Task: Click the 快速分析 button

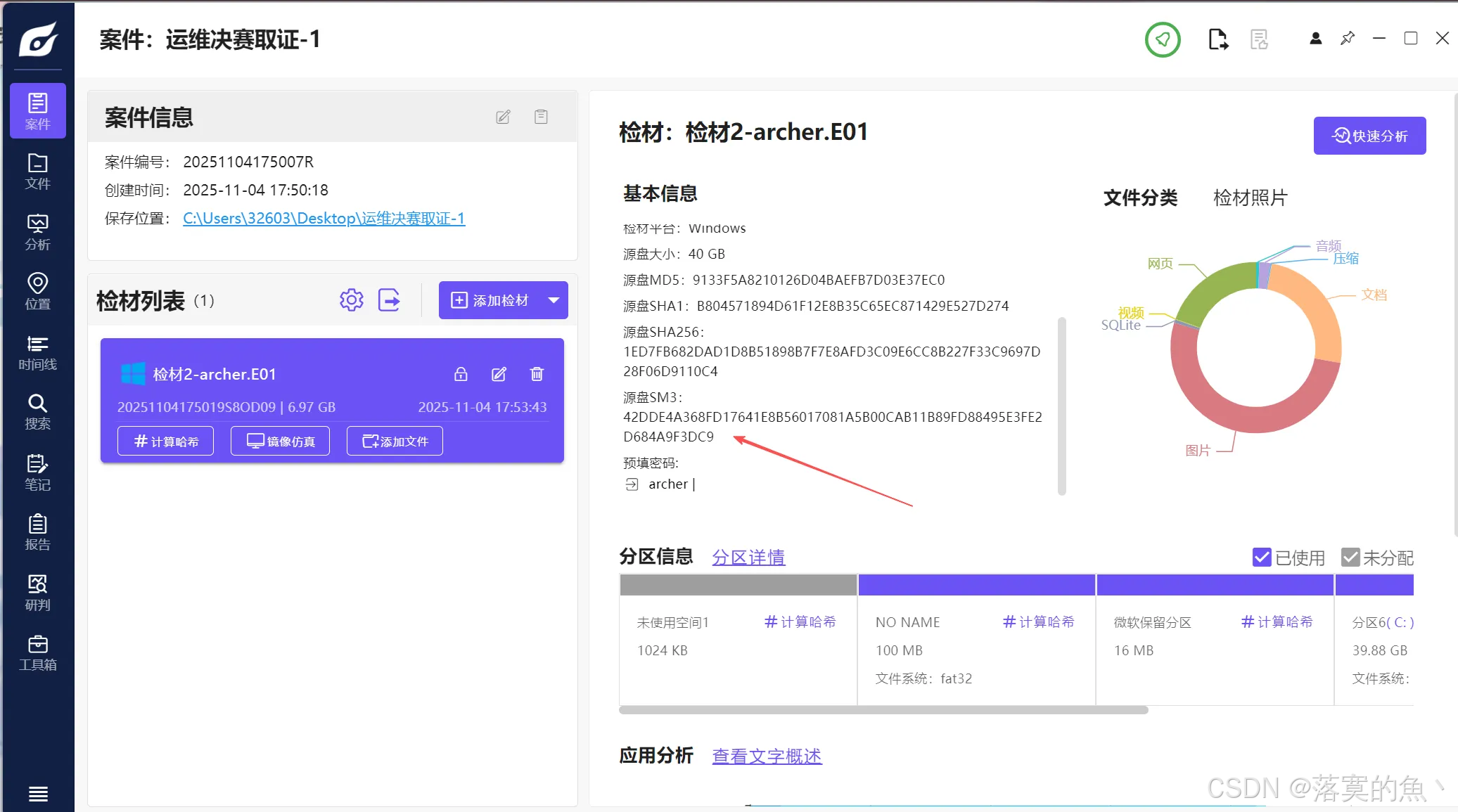Action: point(1369,135)
